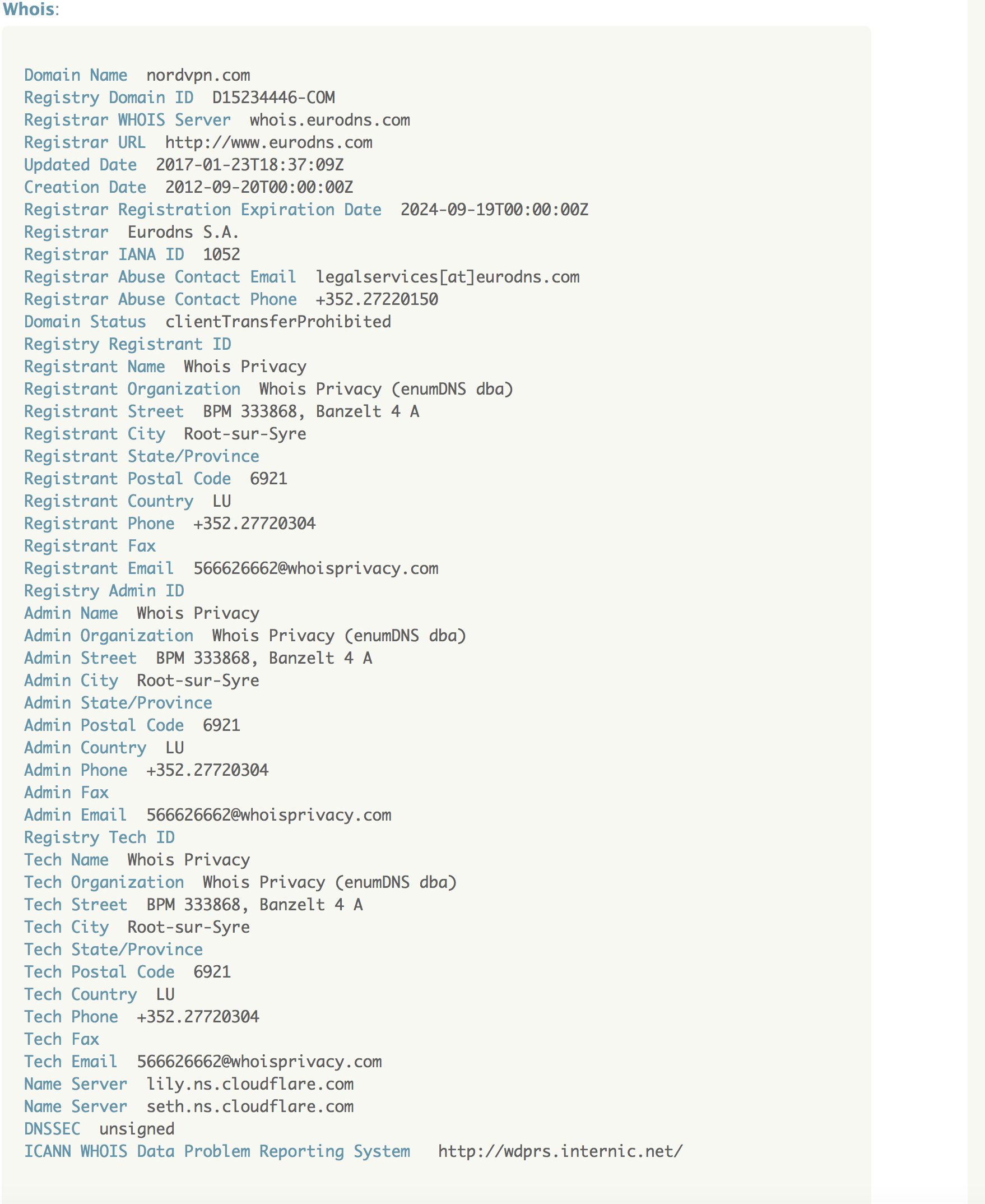The width and height of the screenshot is (985, 1204).
Task: Select the Eurodns S.A. registrar value
Action: (183, 232)
